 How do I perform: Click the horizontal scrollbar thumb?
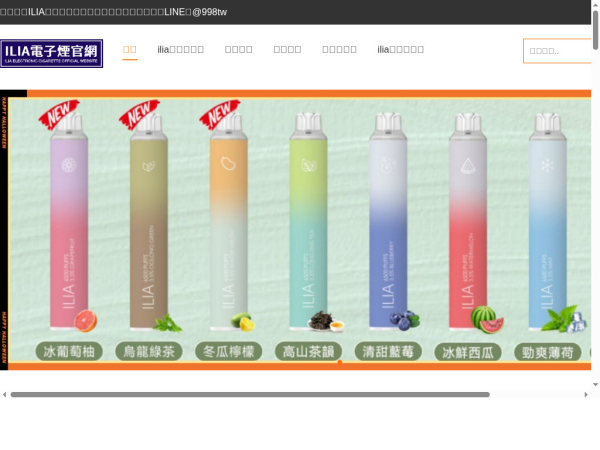250,395
